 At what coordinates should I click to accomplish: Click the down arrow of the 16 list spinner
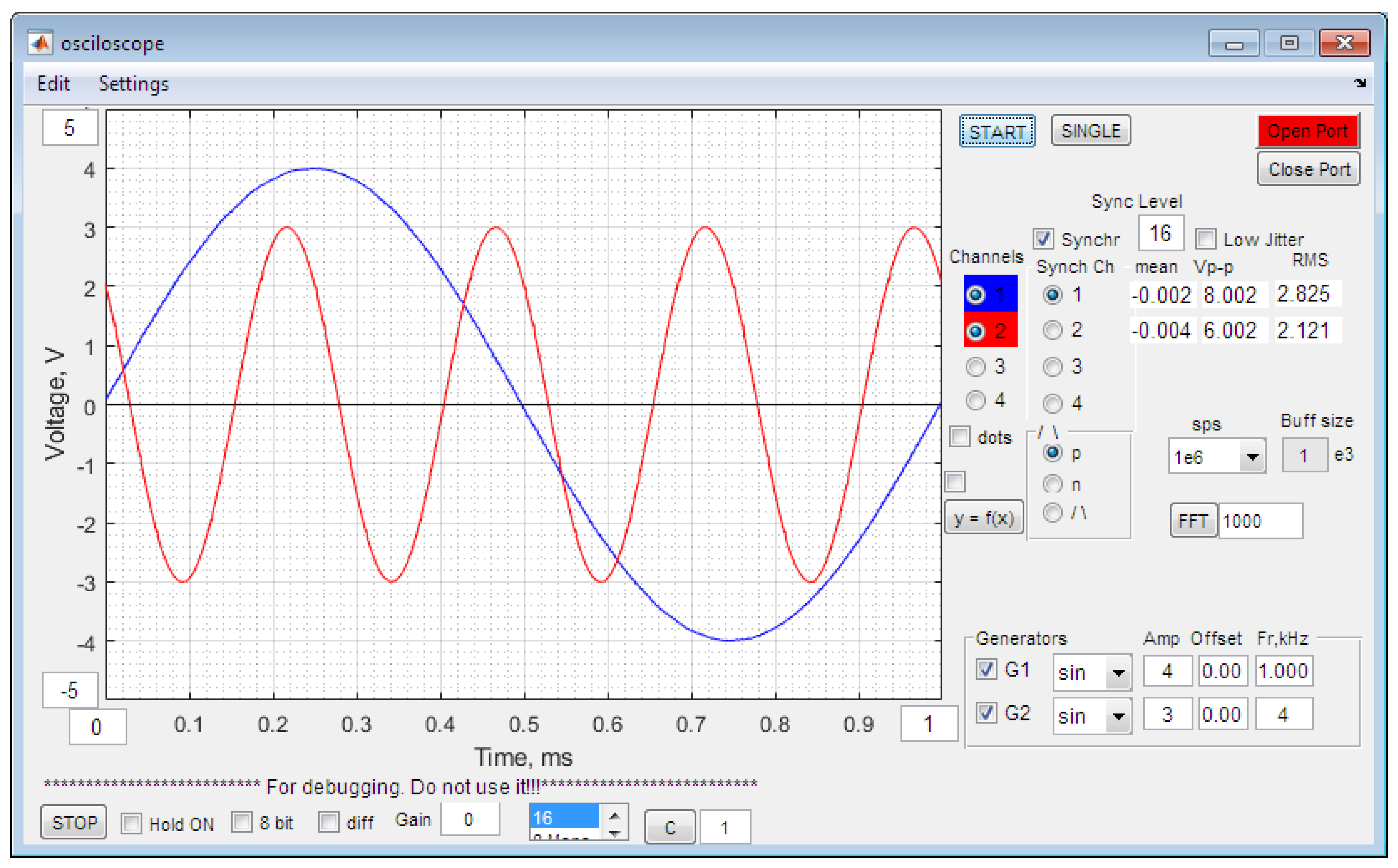click(x=615, y=833)
